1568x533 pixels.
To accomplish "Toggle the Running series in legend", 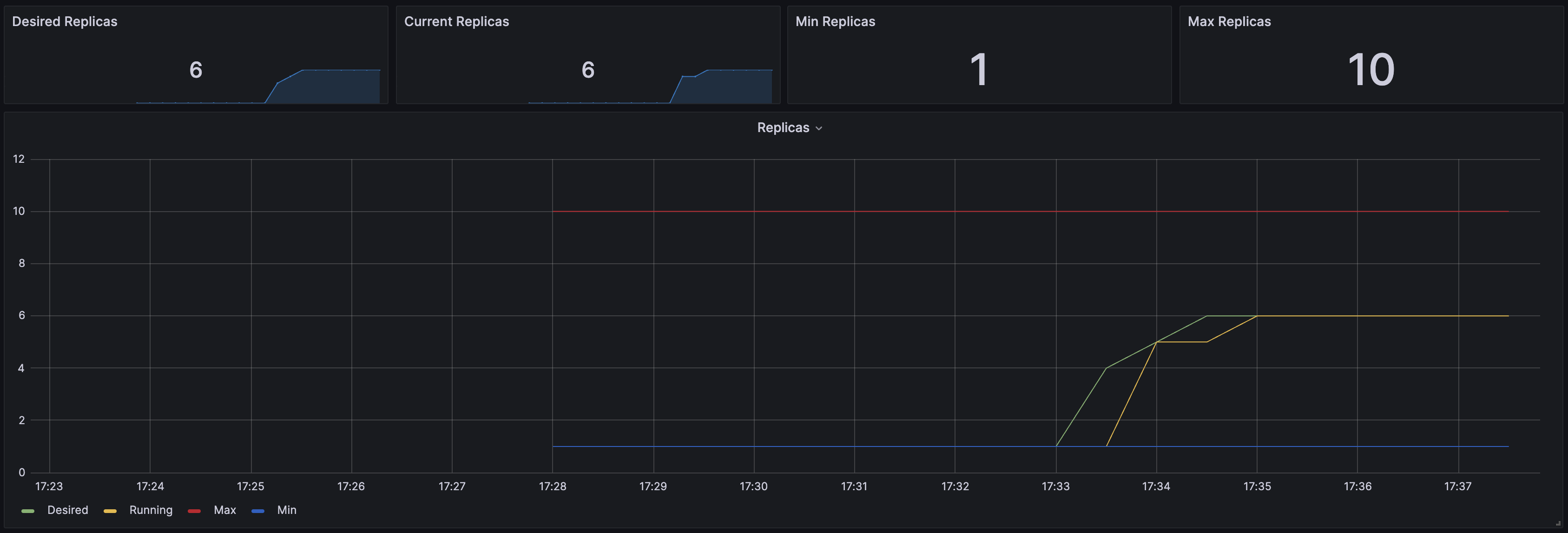I will click(151, 511).
